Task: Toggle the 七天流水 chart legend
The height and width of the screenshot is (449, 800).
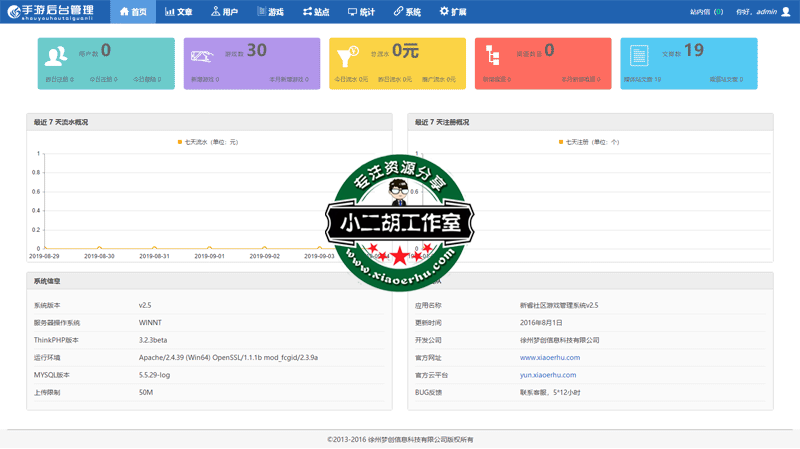Action: [x=207, y=142]
